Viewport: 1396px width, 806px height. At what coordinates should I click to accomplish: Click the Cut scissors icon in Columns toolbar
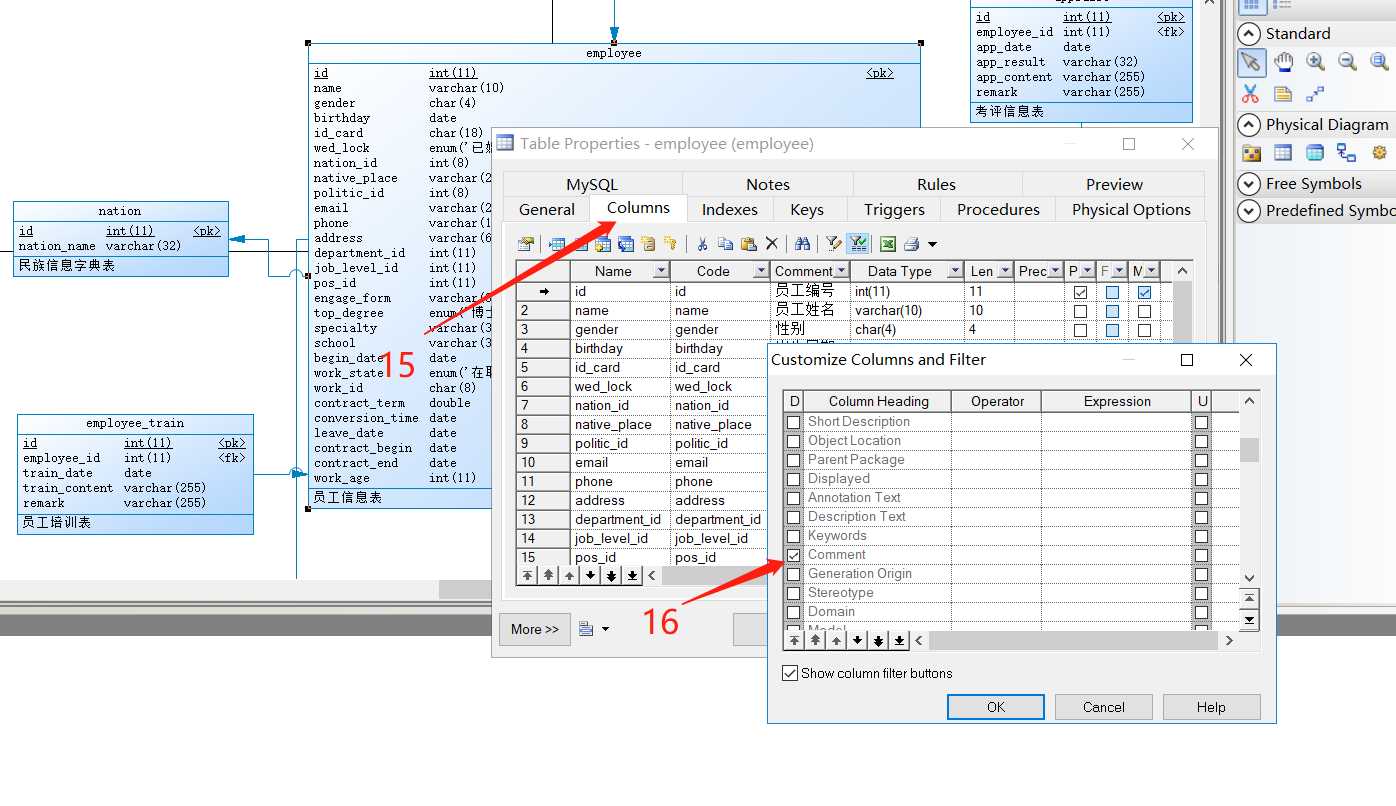click(702, 244)
